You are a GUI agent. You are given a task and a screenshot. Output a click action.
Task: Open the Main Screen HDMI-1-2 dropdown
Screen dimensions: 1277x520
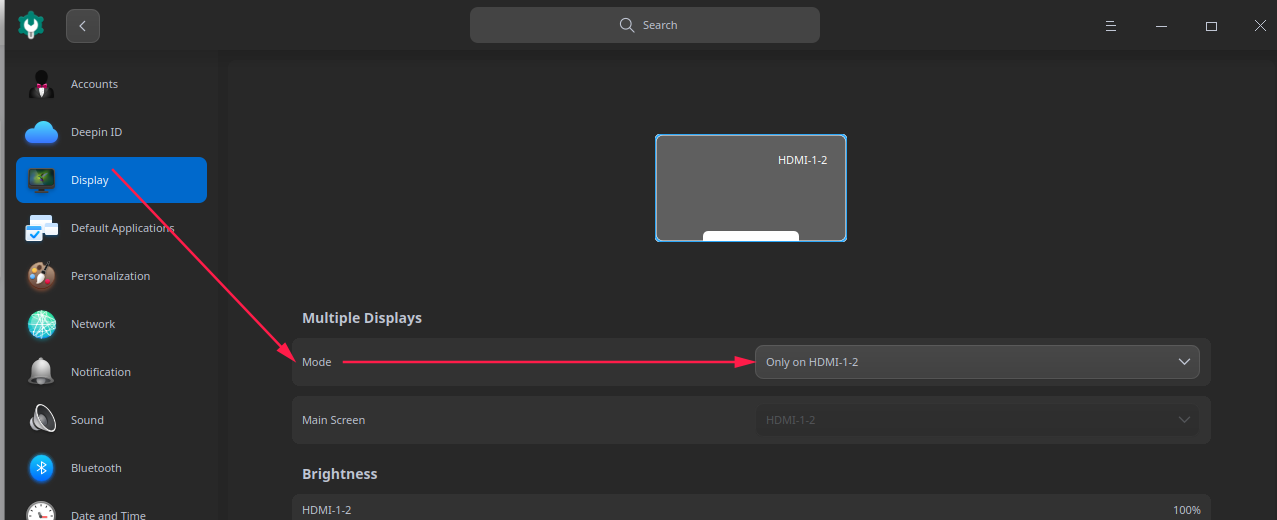click(977, 420)
